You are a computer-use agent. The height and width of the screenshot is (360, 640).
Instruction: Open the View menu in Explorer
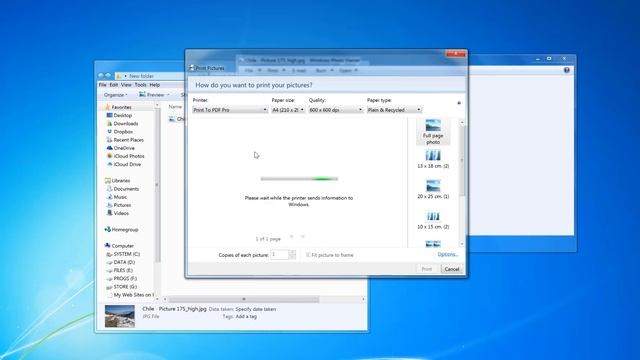click(x=126, y=85)
